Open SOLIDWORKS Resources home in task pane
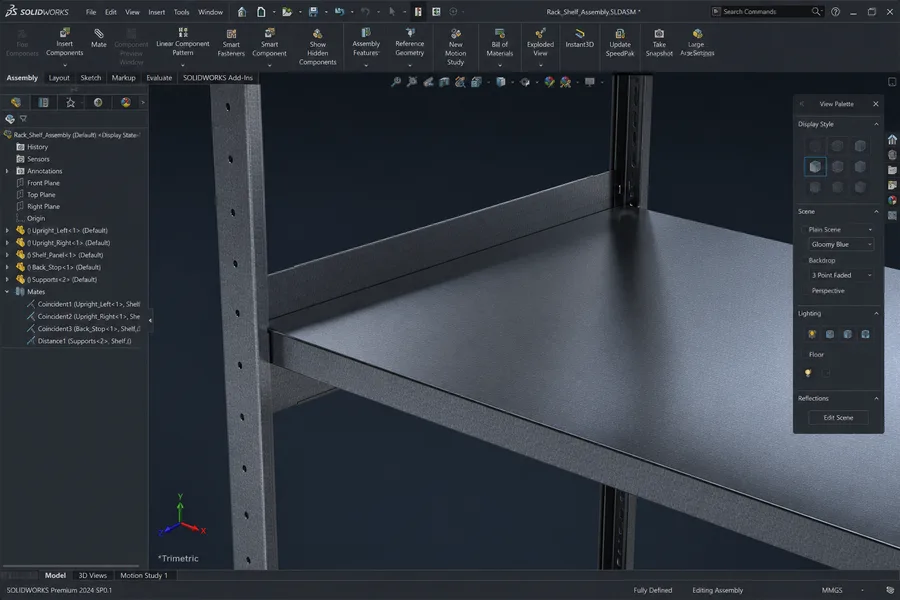Image resolution: width=900 pixels, height=600 pixels. click(892, 140)
